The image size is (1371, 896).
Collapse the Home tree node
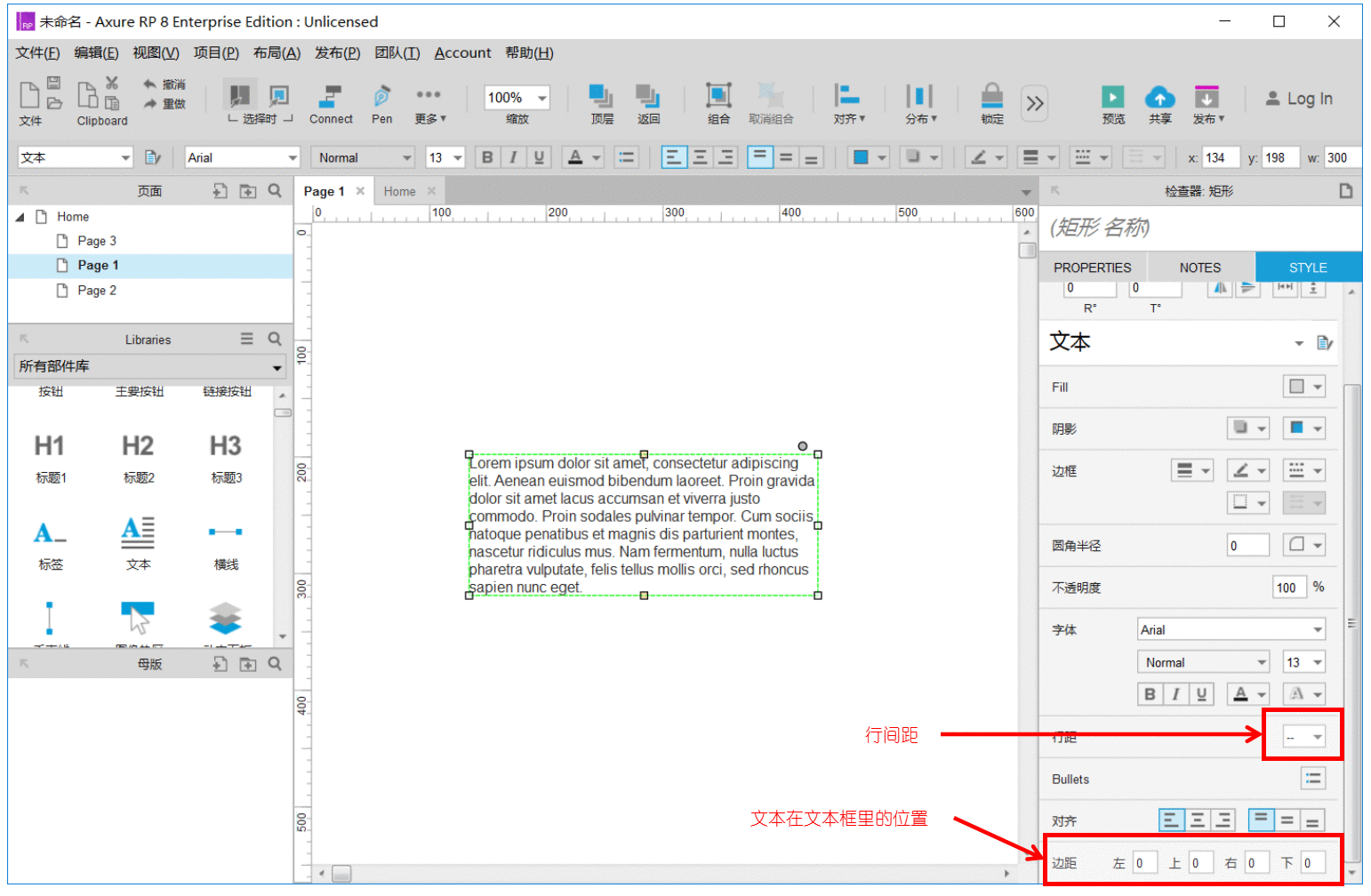[20, 217]
